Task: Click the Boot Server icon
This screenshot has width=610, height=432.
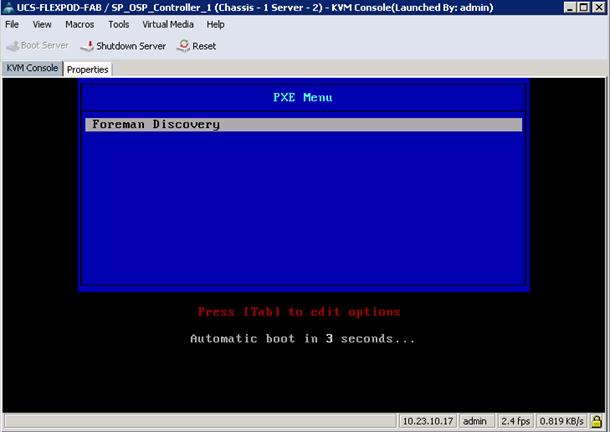Action: 12,46
